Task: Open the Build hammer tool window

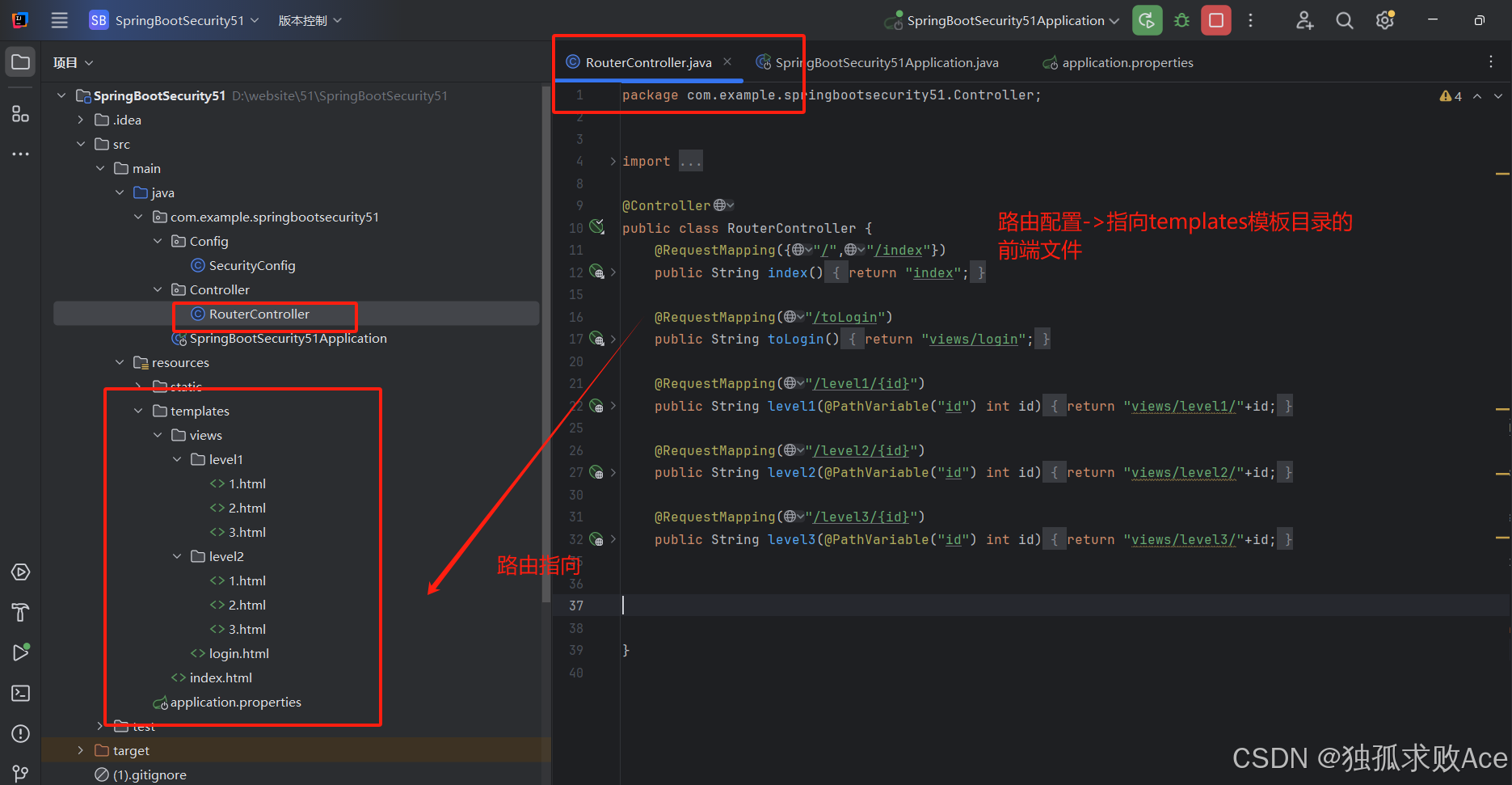Action: [x=21, y=613]
